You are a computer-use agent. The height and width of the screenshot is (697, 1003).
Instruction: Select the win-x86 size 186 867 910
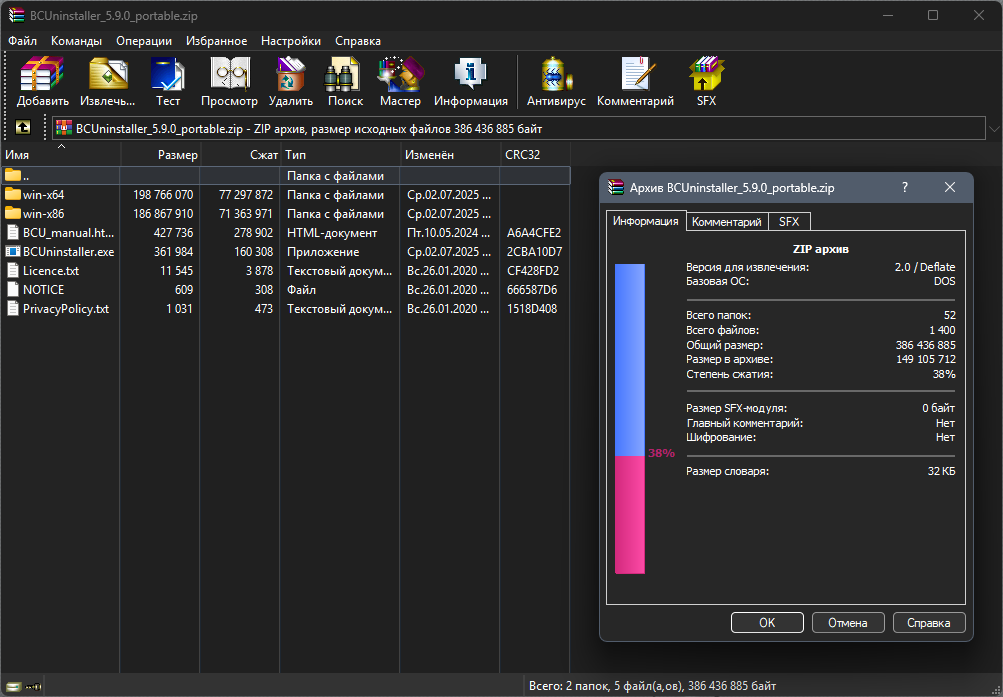tap(163, 214)
